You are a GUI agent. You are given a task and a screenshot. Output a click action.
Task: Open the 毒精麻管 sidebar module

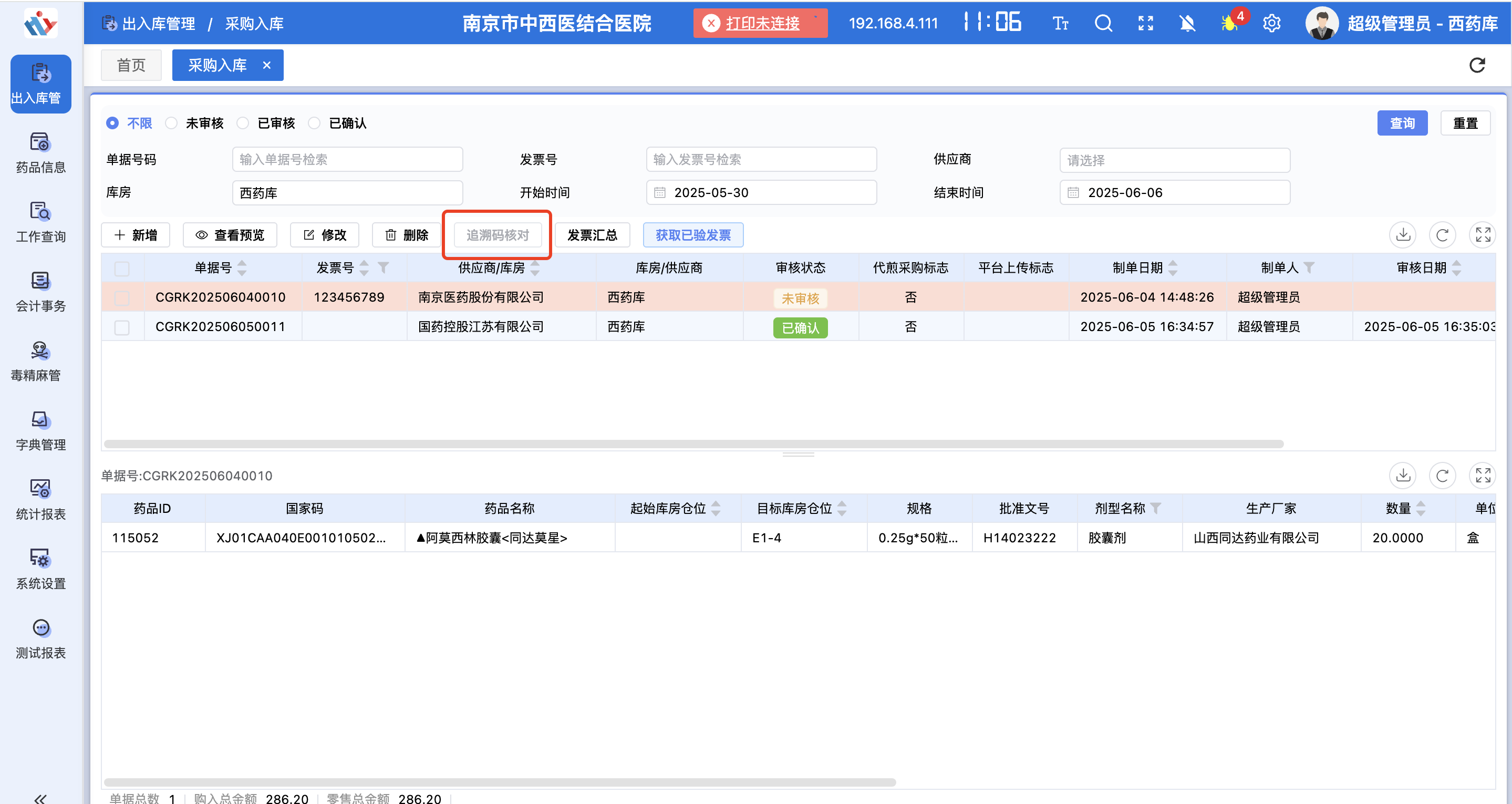(x=40, y=363)
